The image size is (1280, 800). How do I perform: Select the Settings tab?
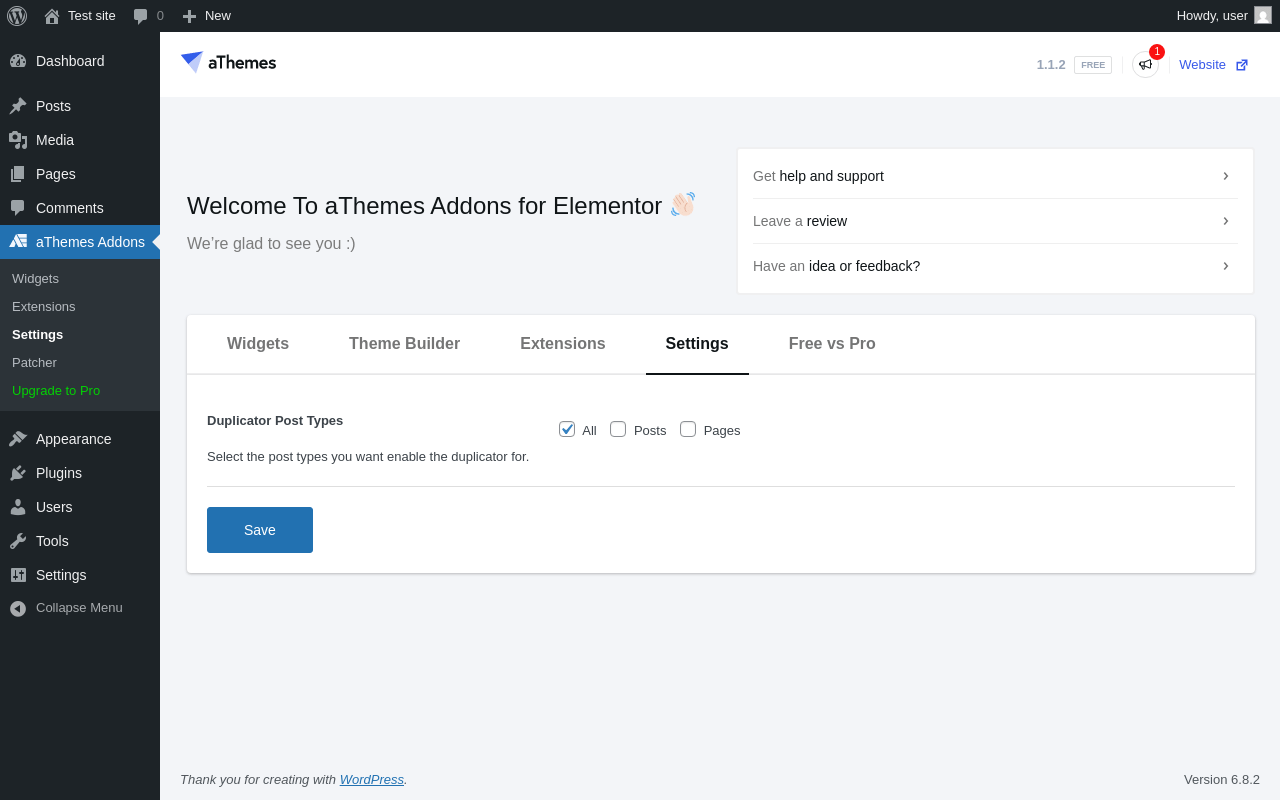click(697, 344)
